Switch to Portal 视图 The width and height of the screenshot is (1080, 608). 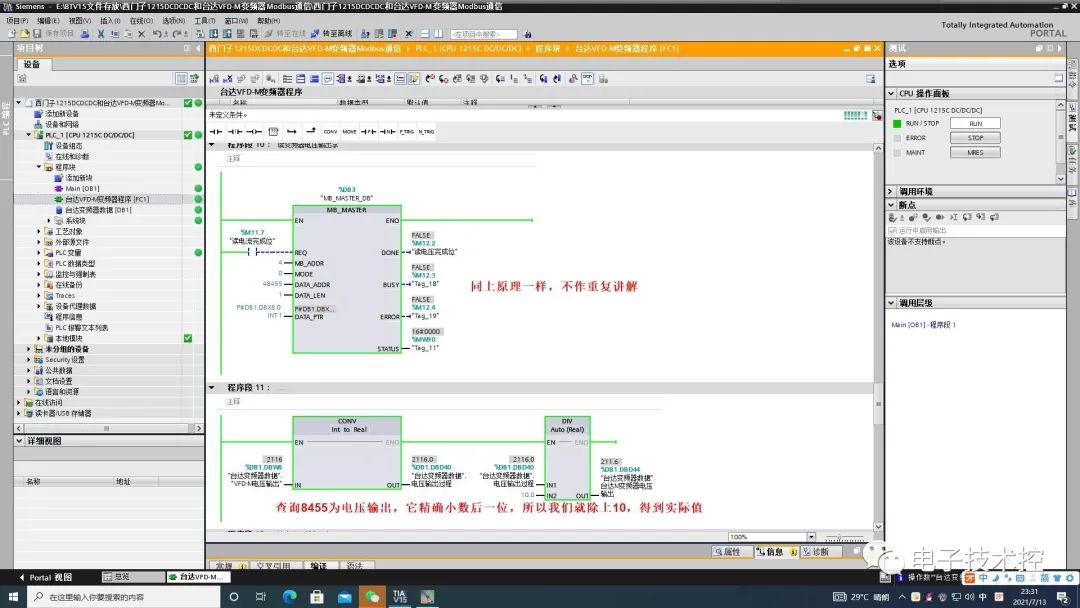click(45, 577)
